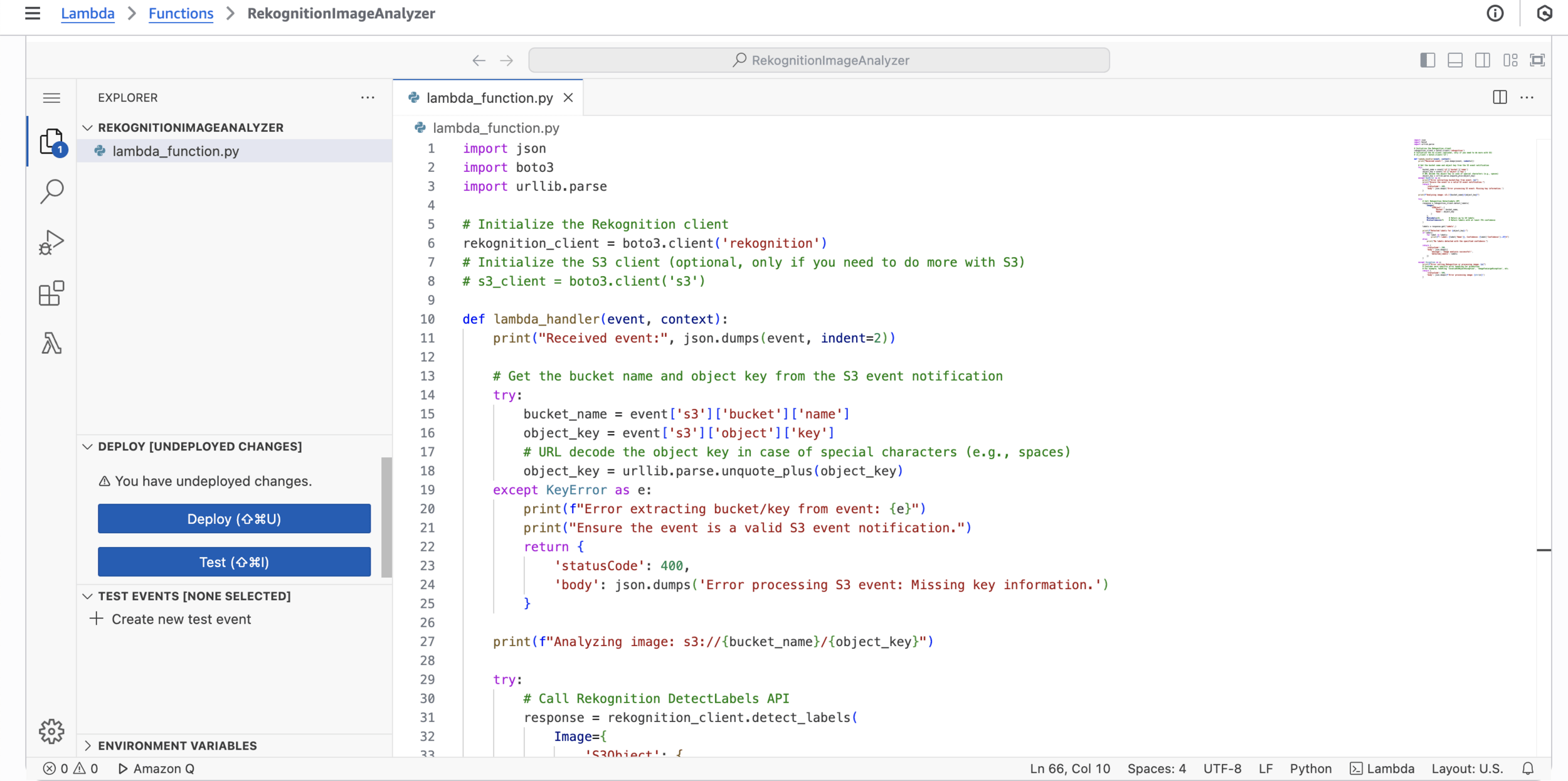
Task: Open the Search view in activity bar
Action: (x=51, y=191)
